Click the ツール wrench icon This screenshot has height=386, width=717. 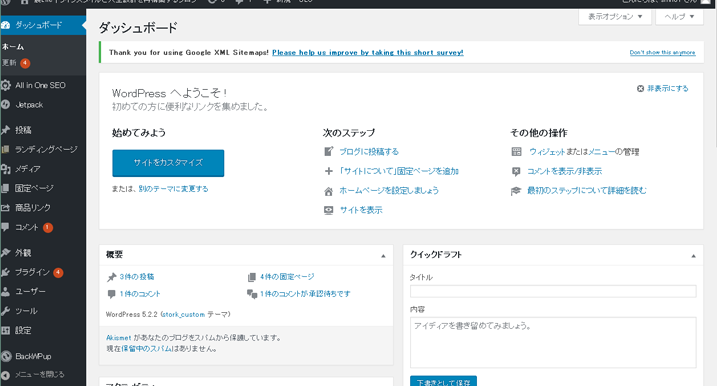click(x=5, y=311)
